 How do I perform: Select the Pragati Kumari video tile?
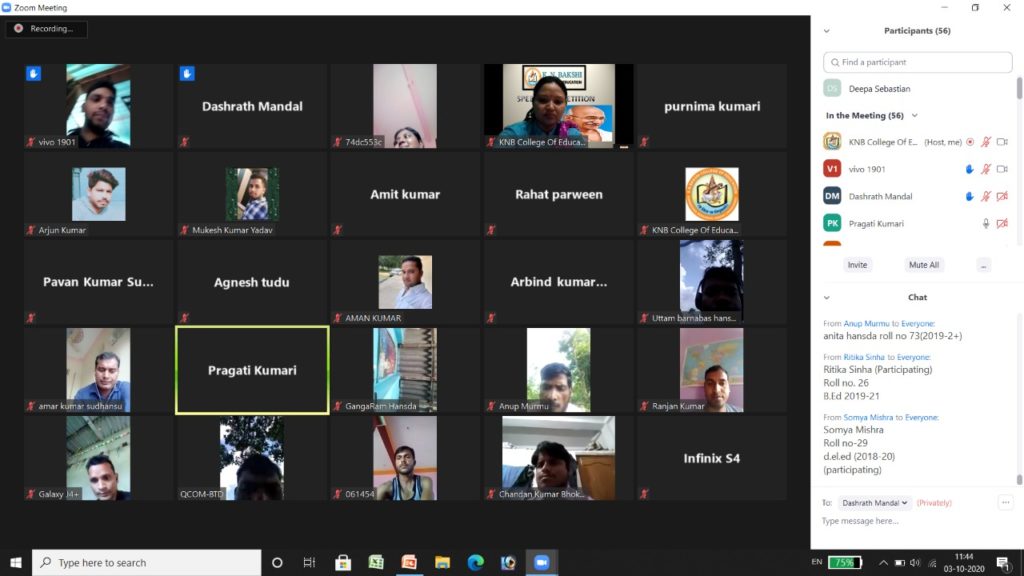click(x=252, y=370)
